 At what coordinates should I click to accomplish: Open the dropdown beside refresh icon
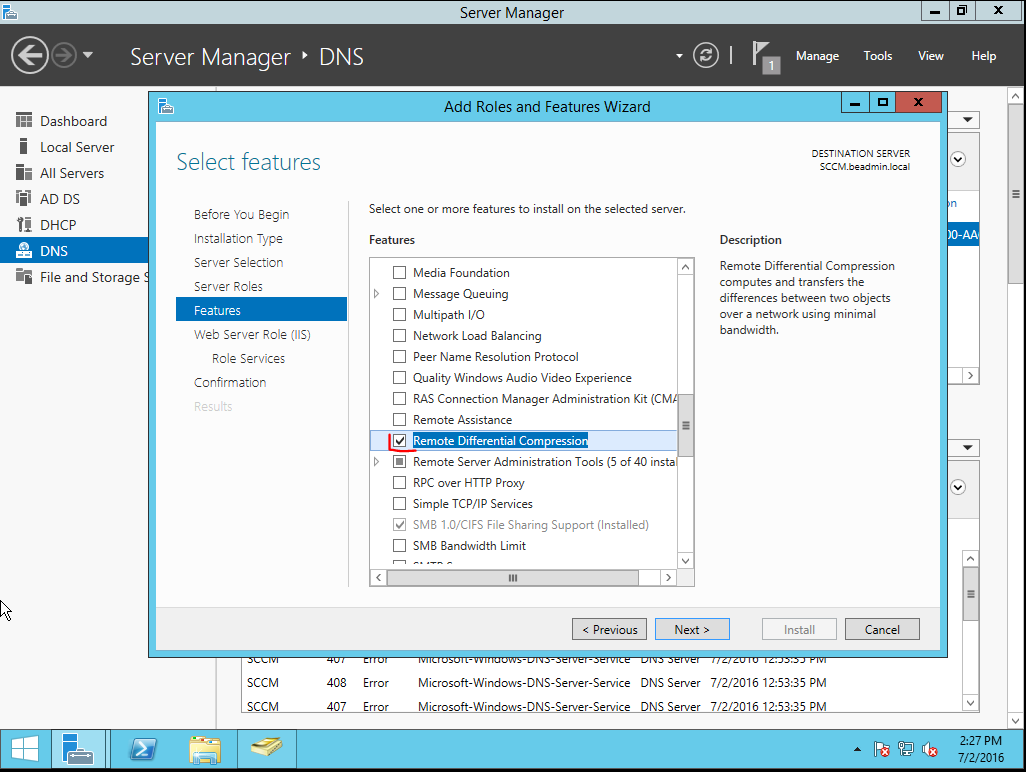pos(679,56)
